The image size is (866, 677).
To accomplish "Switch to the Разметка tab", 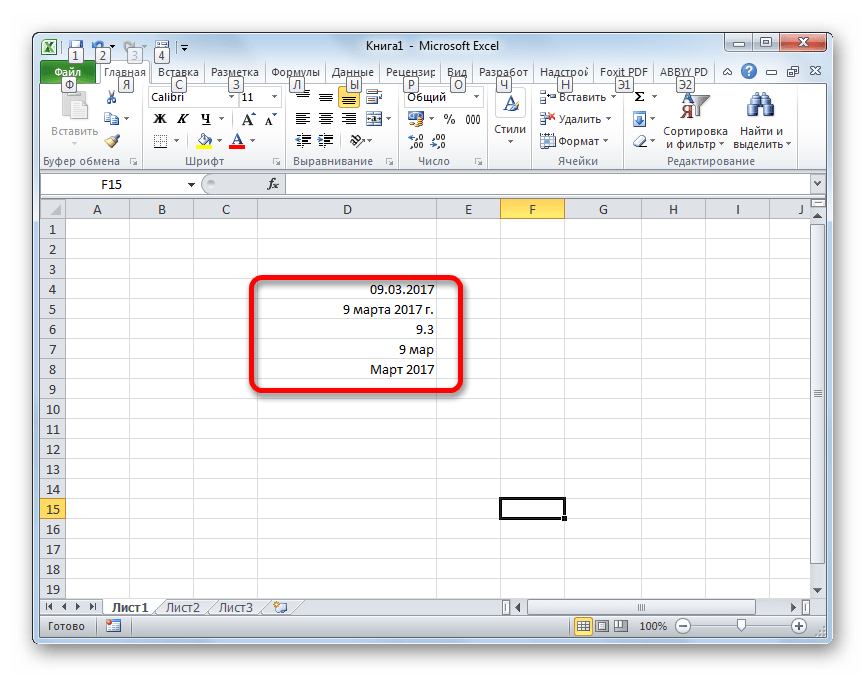I will 235,72.
